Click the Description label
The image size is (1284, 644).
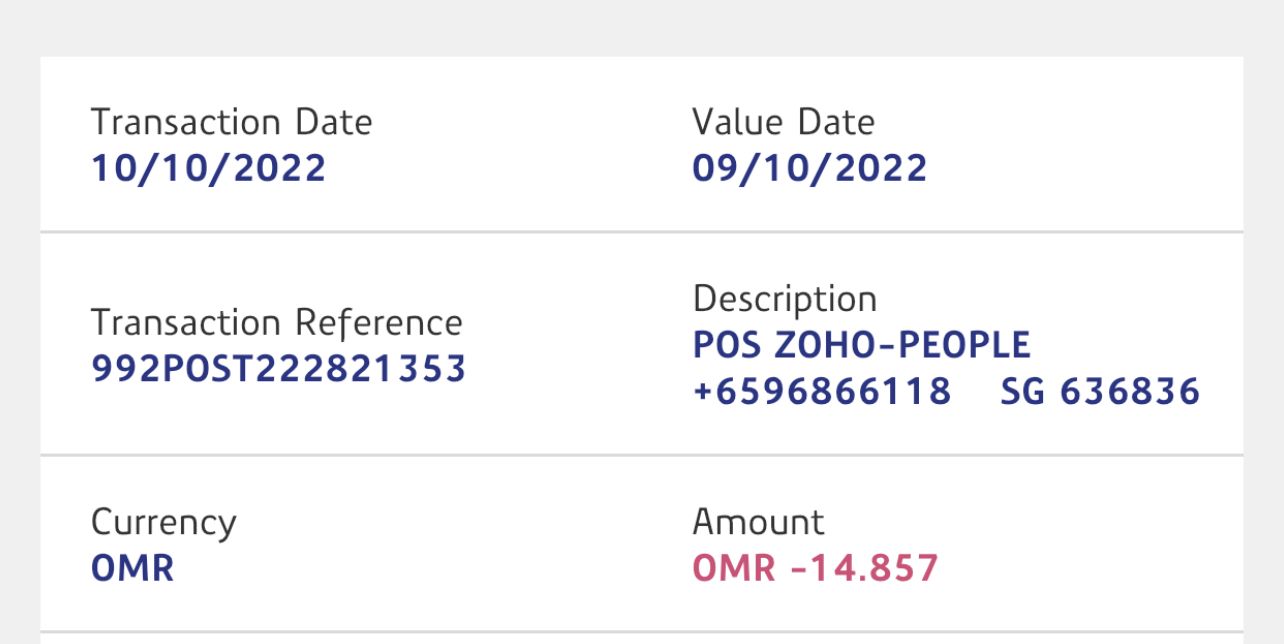[x=784, y=299]
